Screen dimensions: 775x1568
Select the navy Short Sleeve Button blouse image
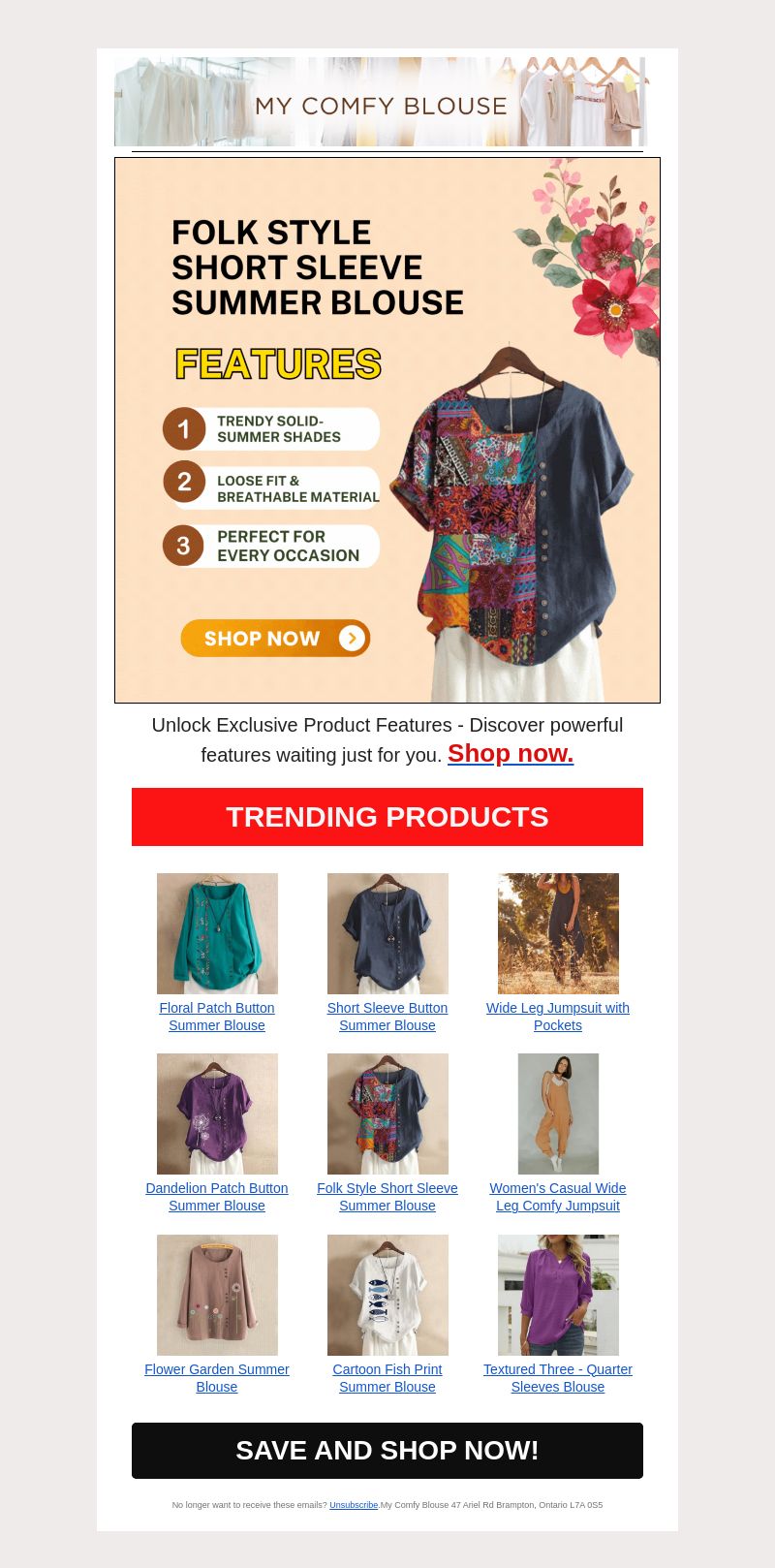click(x=387, y=933)
